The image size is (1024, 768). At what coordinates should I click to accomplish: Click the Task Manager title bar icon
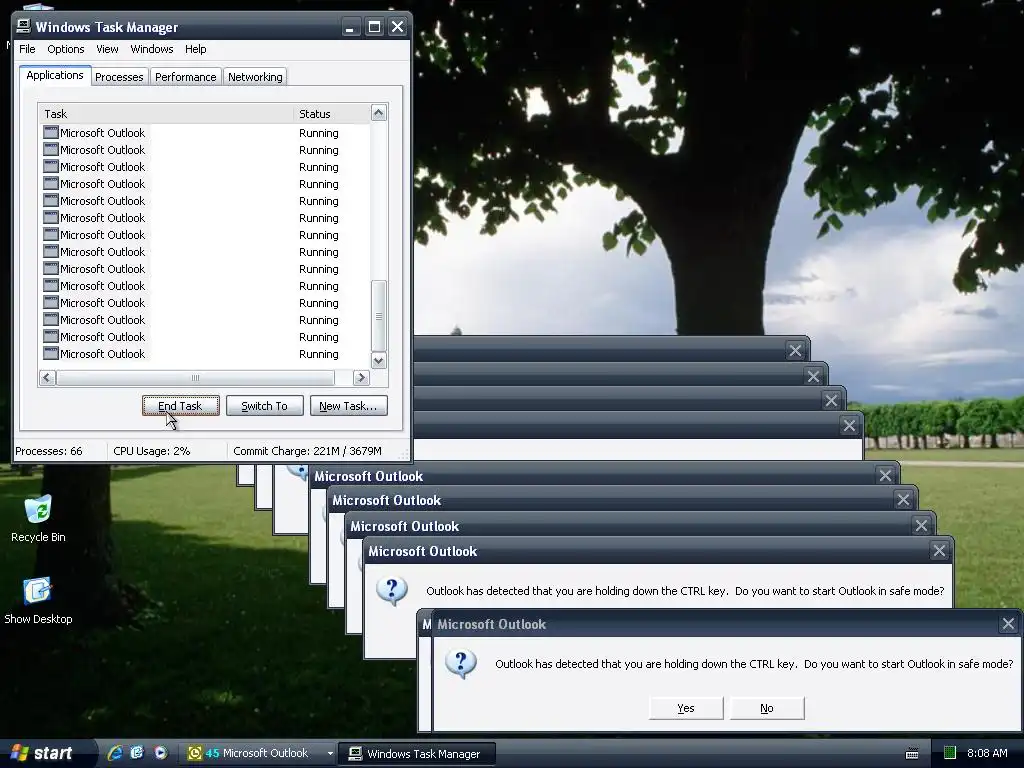pyautogui.click(x=23, y=26)
